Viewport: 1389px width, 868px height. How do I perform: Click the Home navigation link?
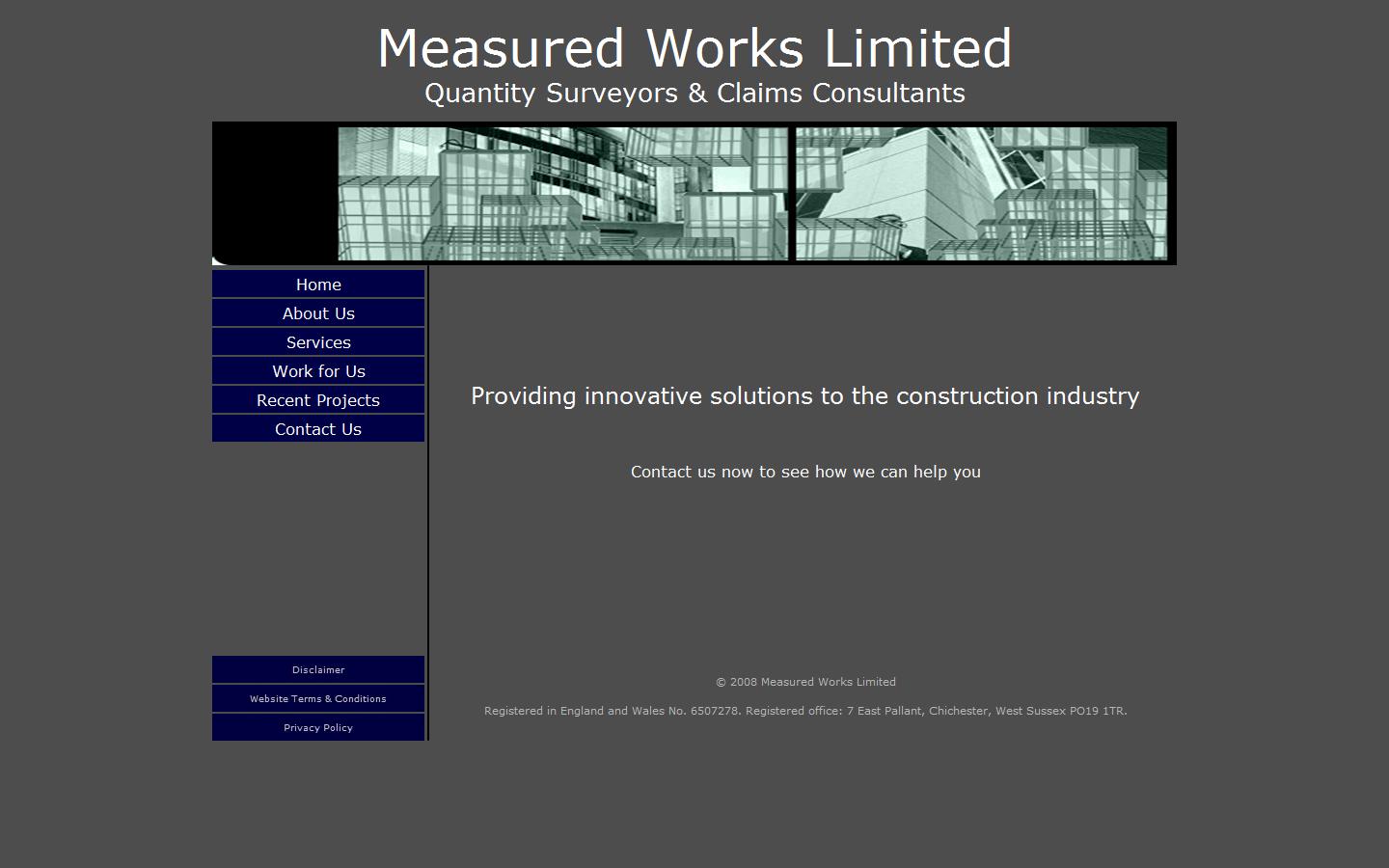click(318, 285)
